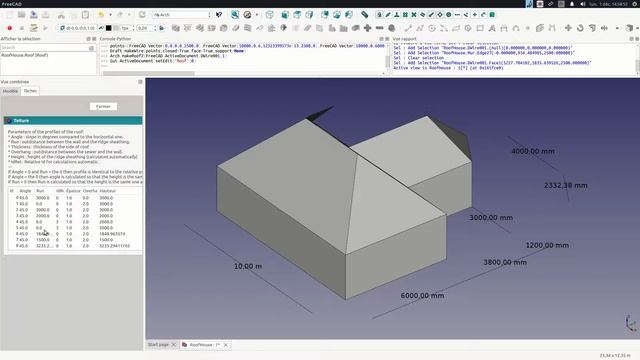Switch to the front view cube icon
Viewport: 640px width, 360px height.
285,15
